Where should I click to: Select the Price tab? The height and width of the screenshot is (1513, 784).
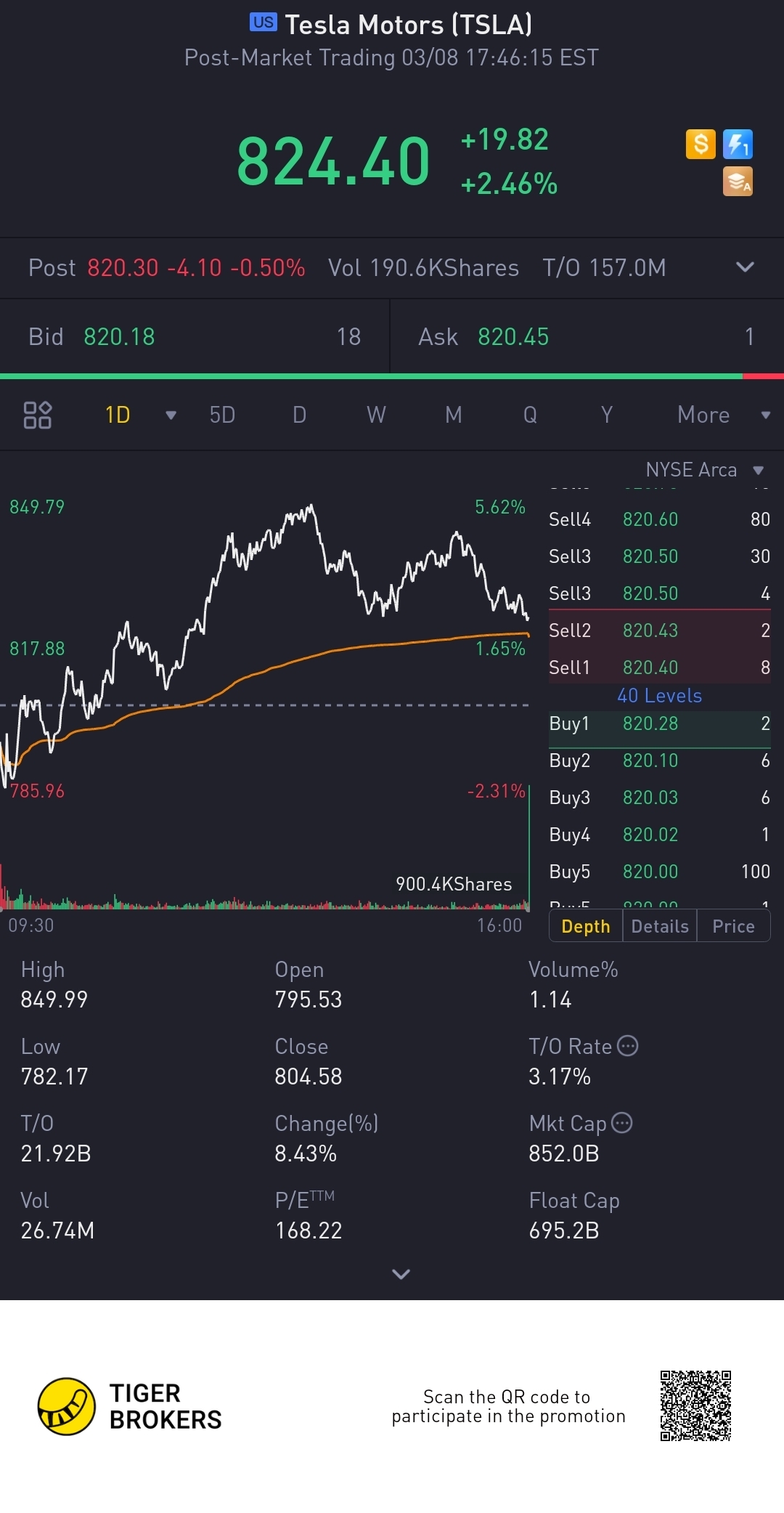click(733, 926)
